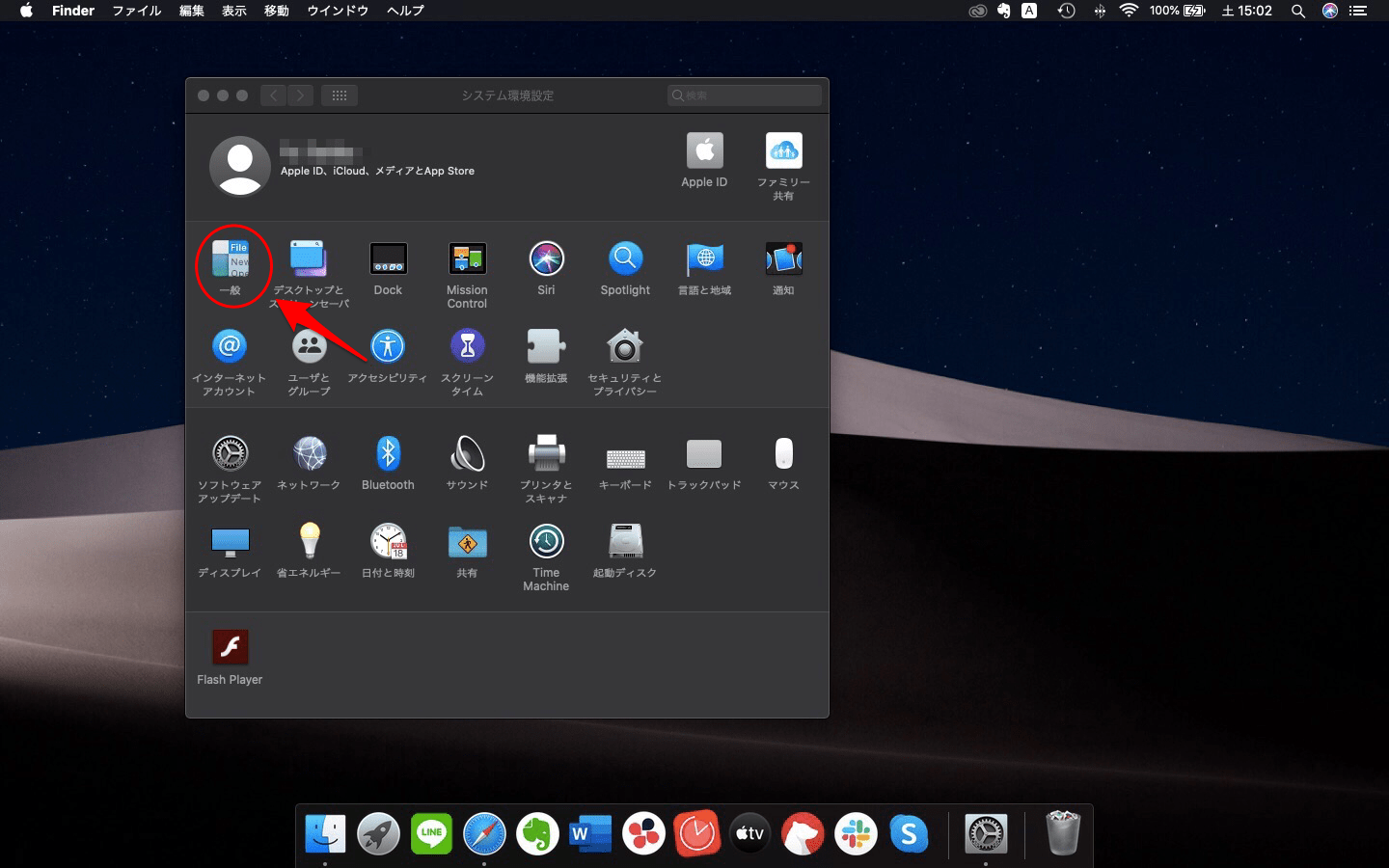Launch Finder from the Dock

pyautogui.click(x=325, y=833)
